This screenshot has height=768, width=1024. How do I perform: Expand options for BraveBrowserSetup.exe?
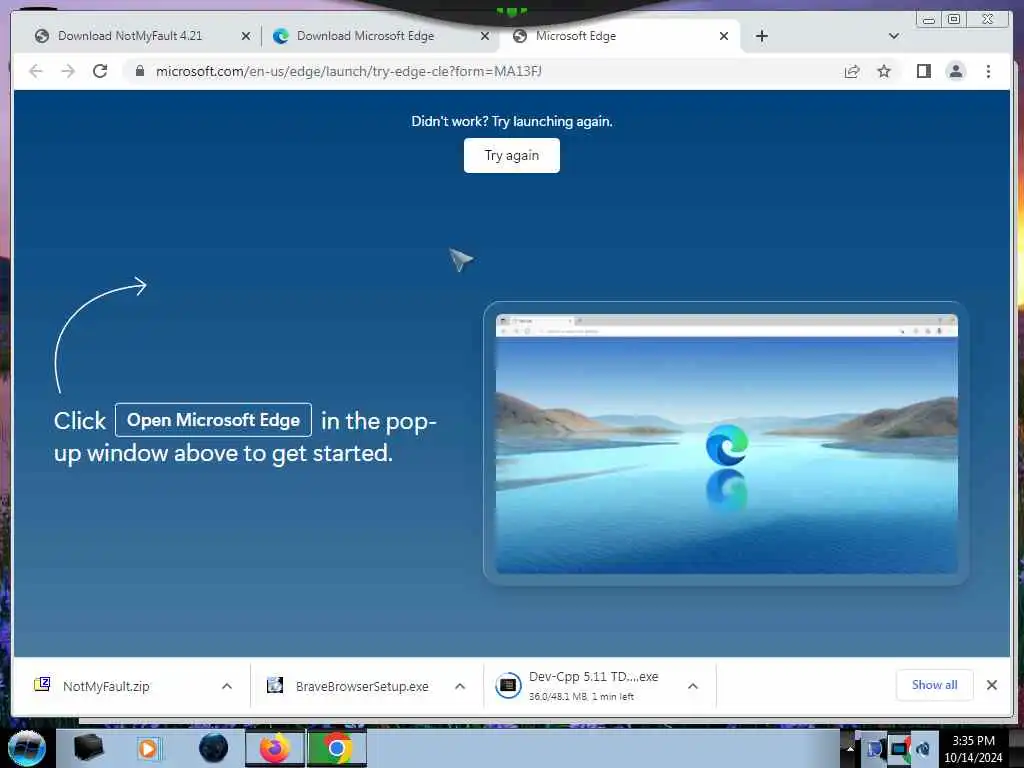(x=460, y=686)
